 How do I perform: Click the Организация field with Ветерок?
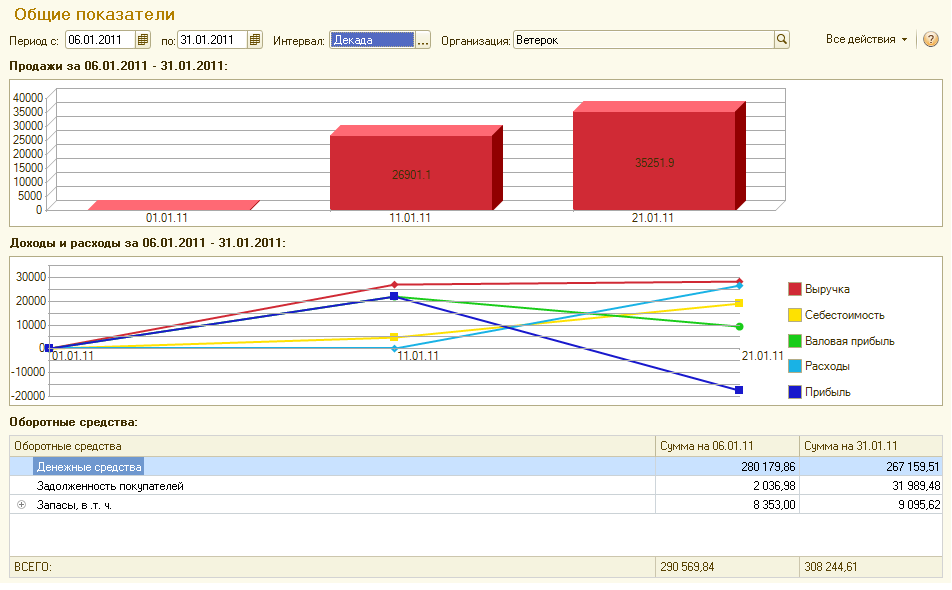point(643,40)
